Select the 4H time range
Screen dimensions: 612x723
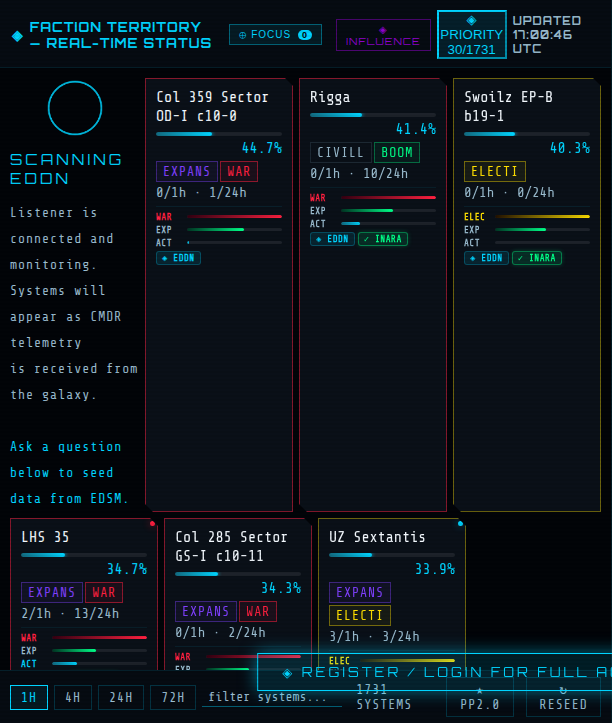coord(73,697)
